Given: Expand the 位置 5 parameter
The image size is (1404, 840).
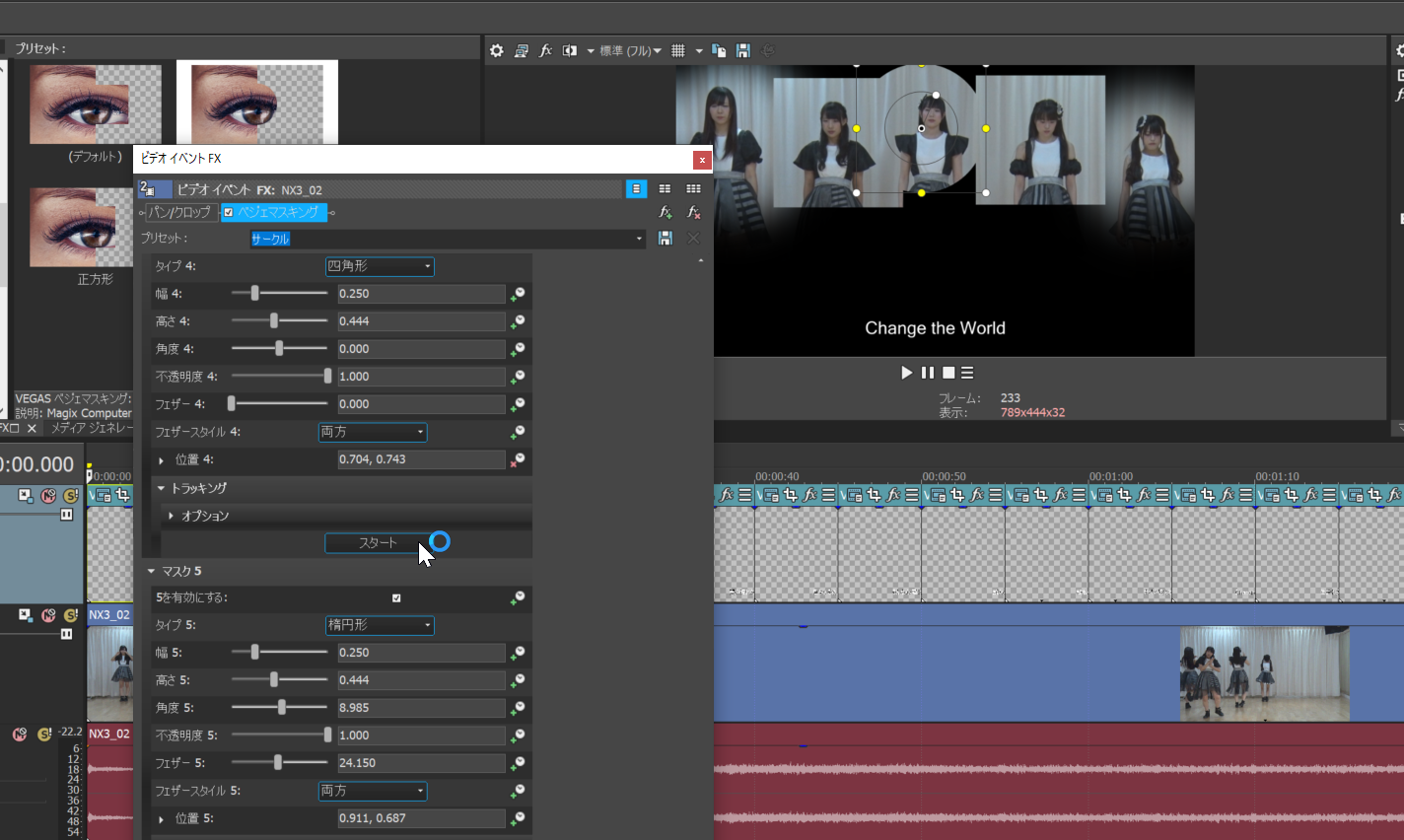Looking at the screenshot, I should pos(161,819).
